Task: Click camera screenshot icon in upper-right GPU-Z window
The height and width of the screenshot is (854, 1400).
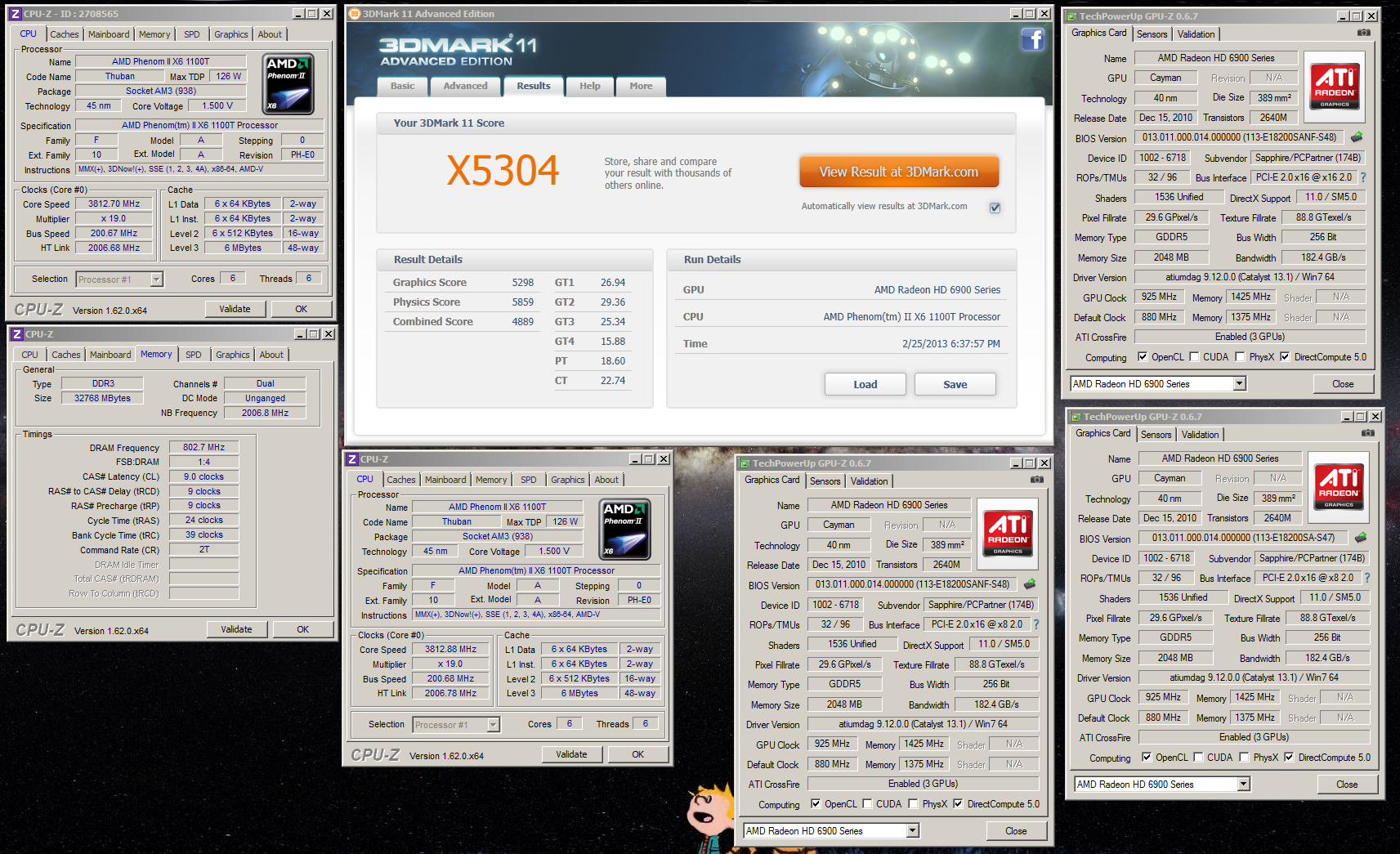Action: tap(1364, 33)
